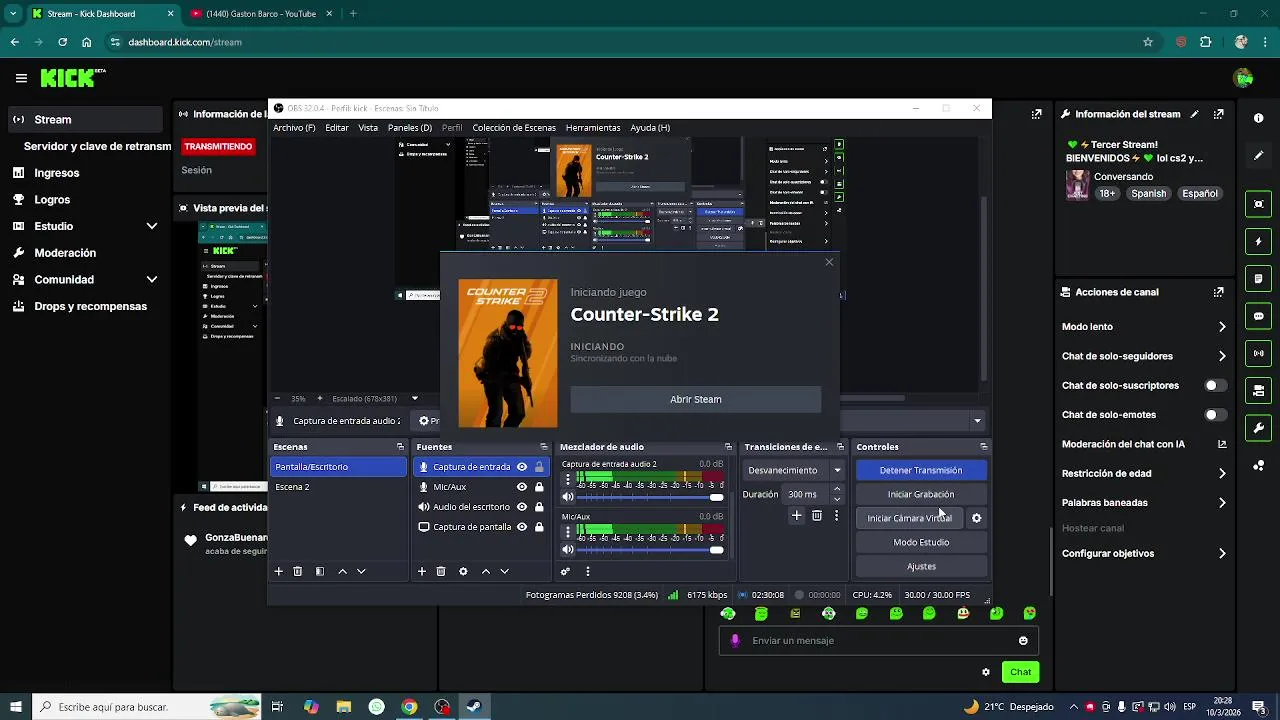Pop out Información del stream panel
This screenshot has height=720, width=1280.
(1218, 114)
